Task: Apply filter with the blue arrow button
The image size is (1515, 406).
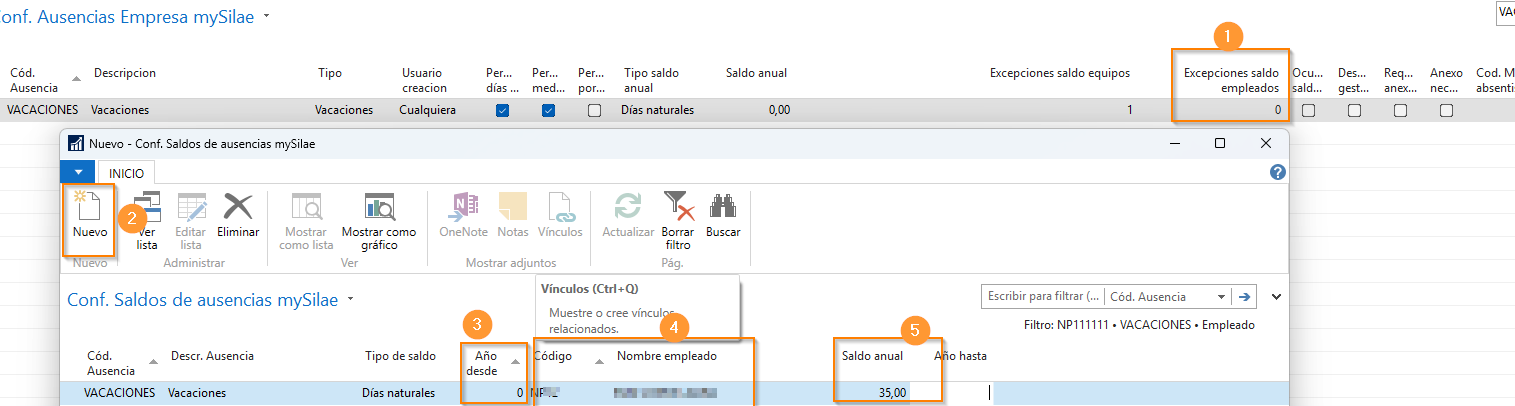Action: [1245, 297]
